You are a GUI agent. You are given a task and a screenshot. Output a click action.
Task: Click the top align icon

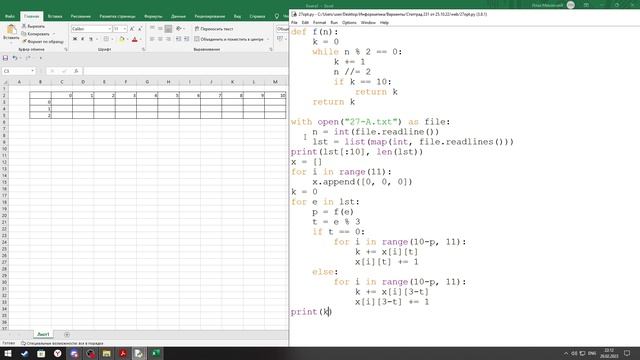pyautogui.click(x=152, y=29)
